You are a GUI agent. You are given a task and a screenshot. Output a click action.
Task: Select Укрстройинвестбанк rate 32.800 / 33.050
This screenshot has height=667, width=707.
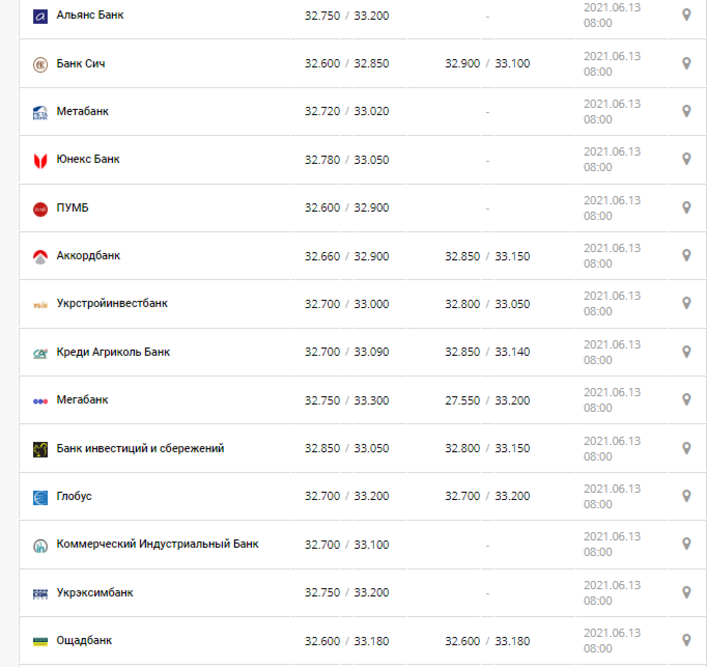click(x=487, y=304)
